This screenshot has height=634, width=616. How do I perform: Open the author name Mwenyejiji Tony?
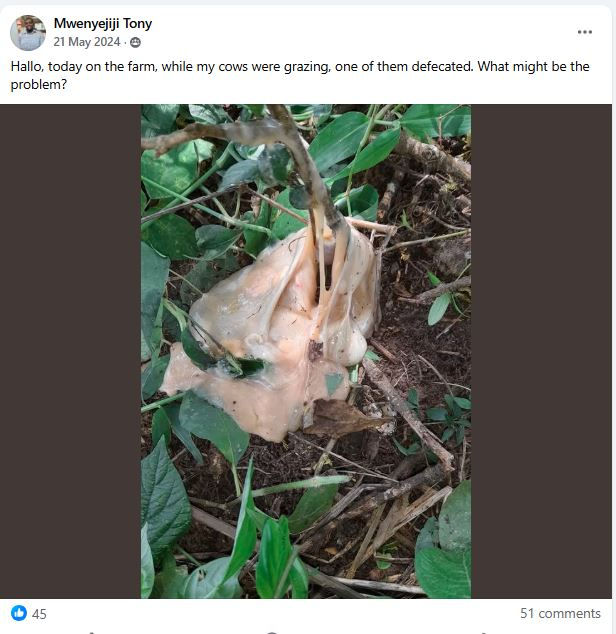point(103,23)
